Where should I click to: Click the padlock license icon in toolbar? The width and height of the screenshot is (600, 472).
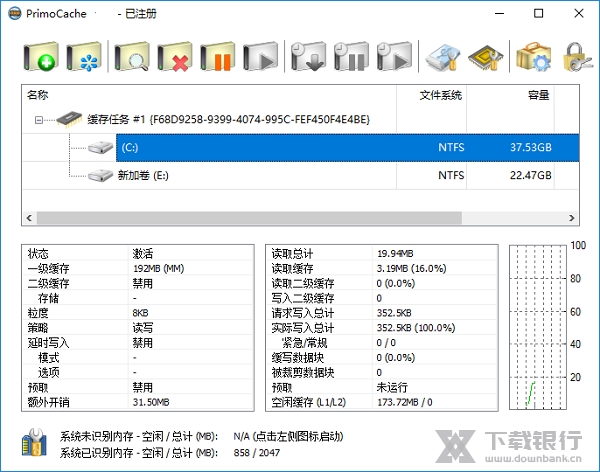click(575, 56)
